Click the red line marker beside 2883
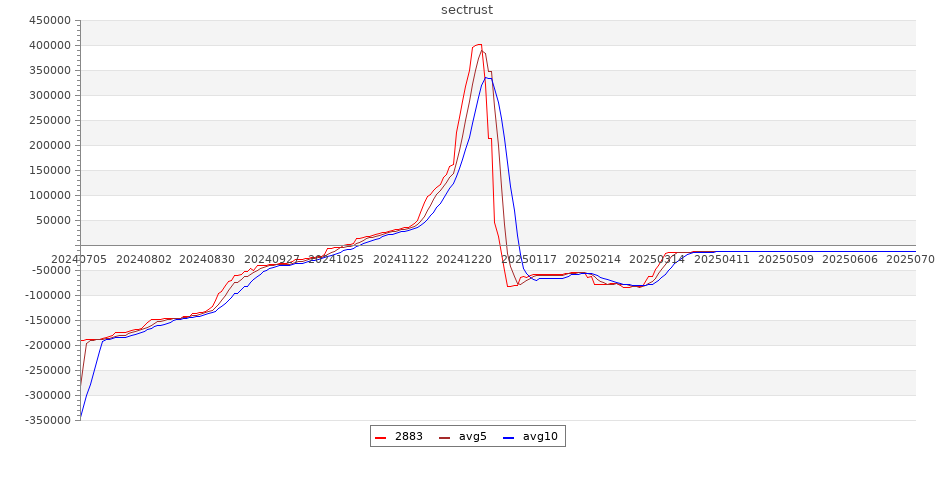 (381, 437)
